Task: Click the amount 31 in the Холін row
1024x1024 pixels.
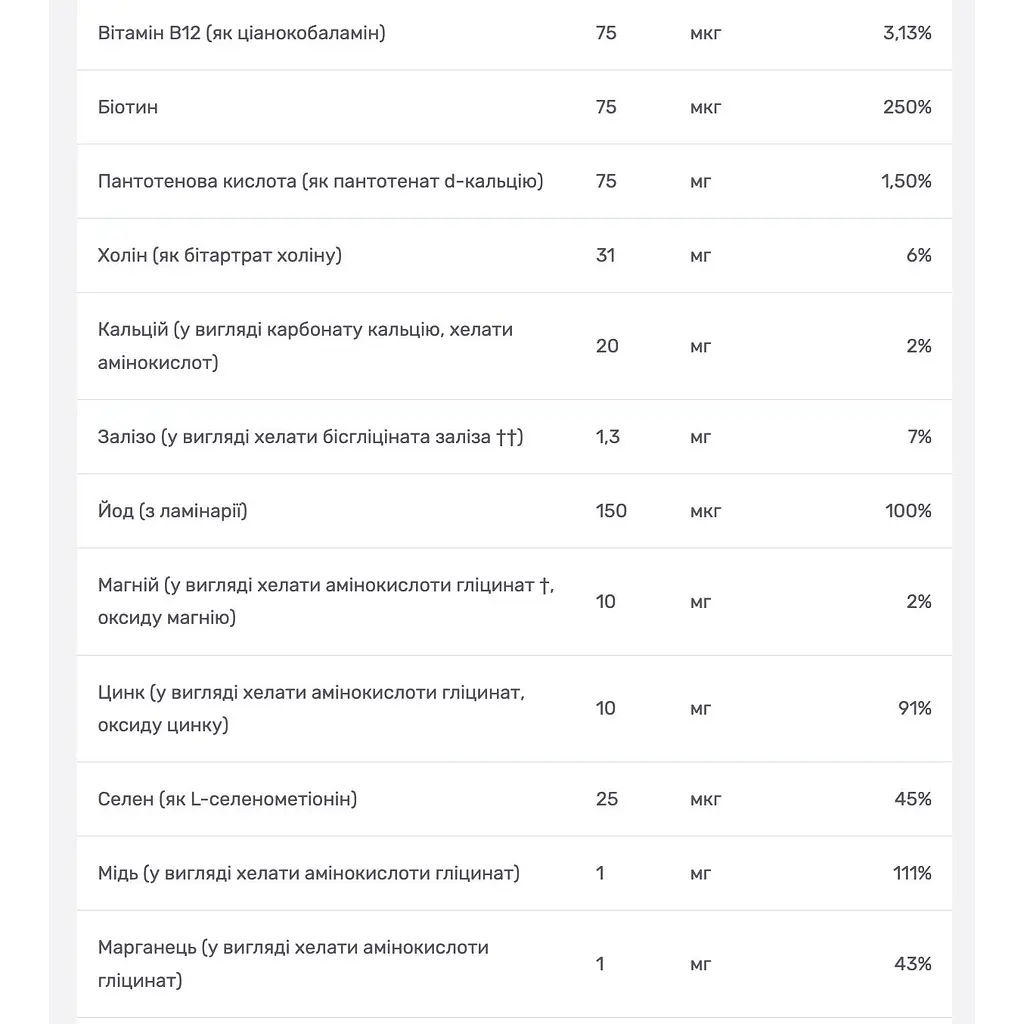Action: click(x=605, y=255)
